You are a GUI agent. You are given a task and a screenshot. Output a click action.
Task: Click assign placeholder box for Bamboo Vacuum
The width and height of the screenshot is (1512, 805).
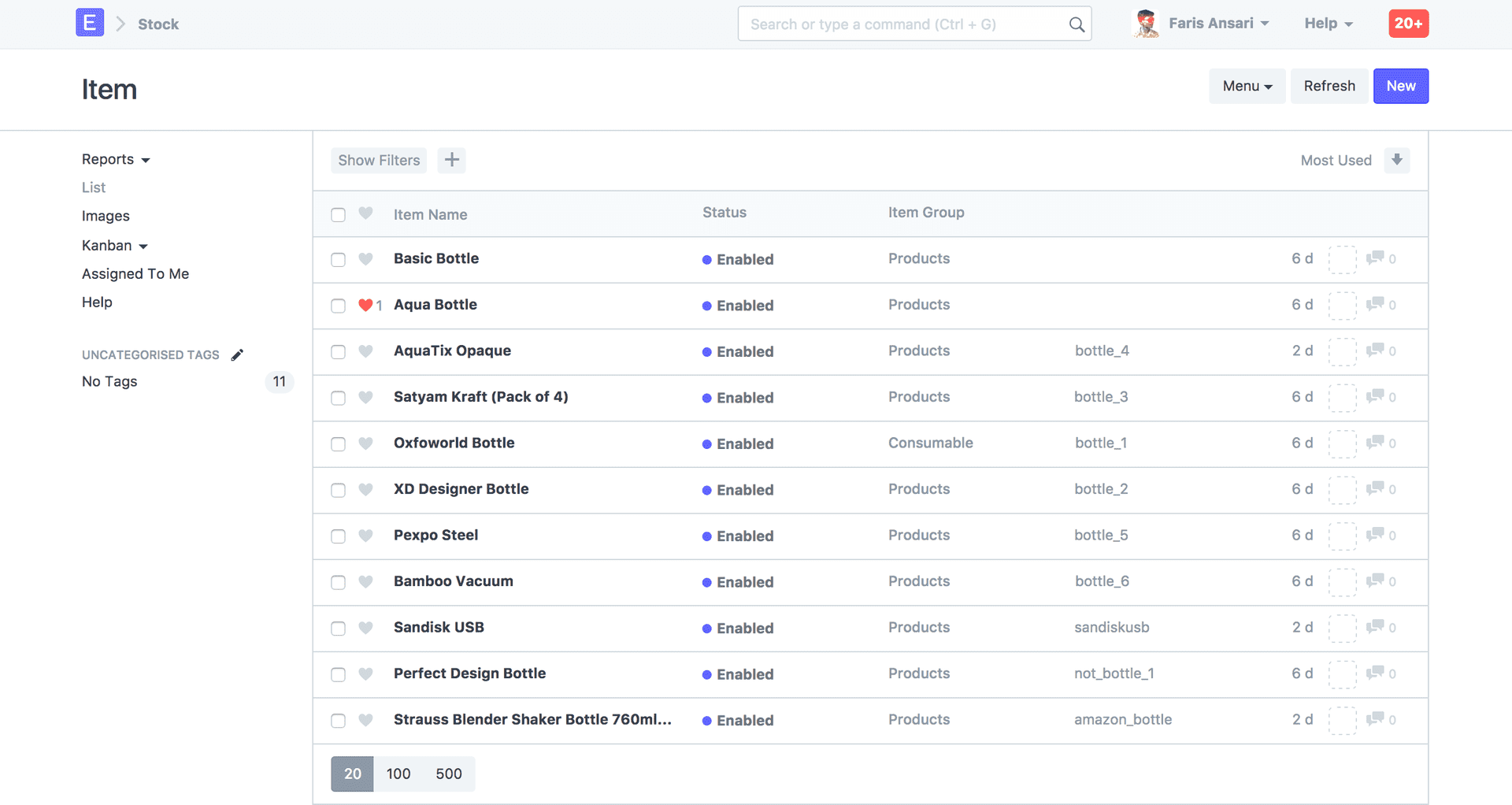[x=1343, y=582]
